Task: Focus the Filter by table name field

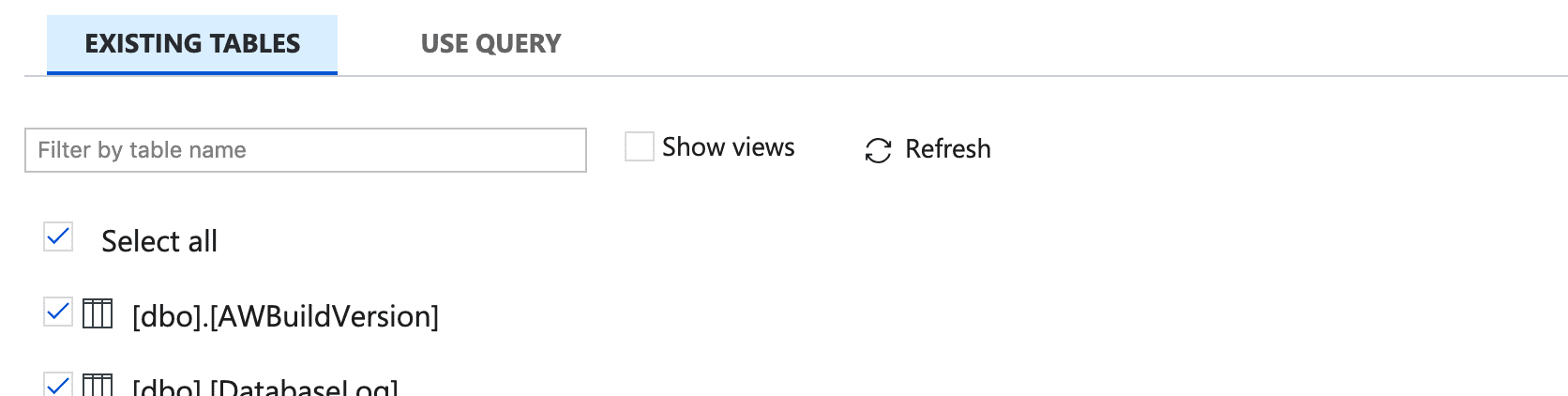Action: click(x=306, y=150)
